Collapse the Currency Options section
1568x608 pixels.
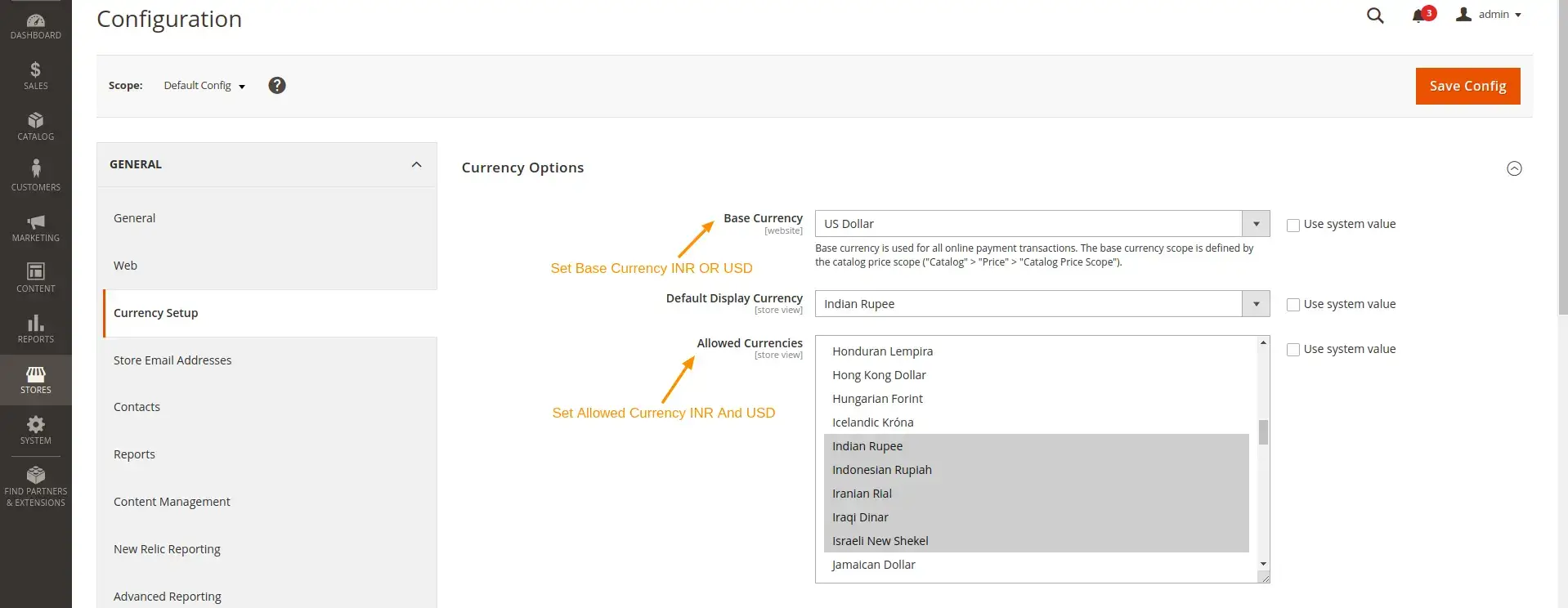click(x=1514, y=168)
